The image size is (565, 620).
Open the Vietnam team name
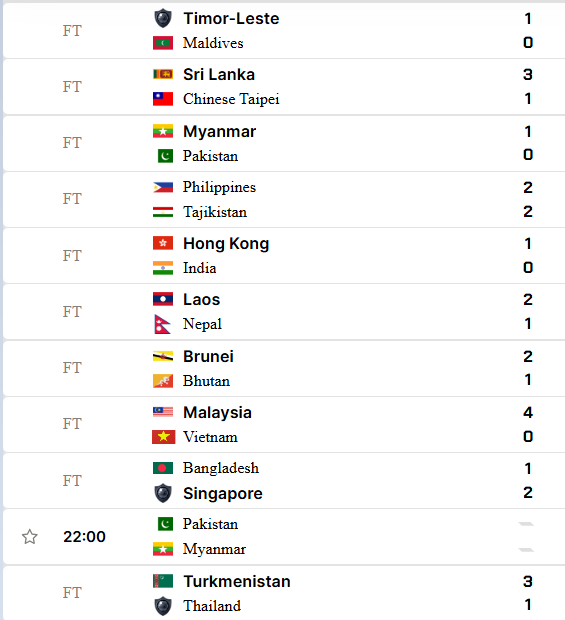pyautogui.click(x=210, y=437)
